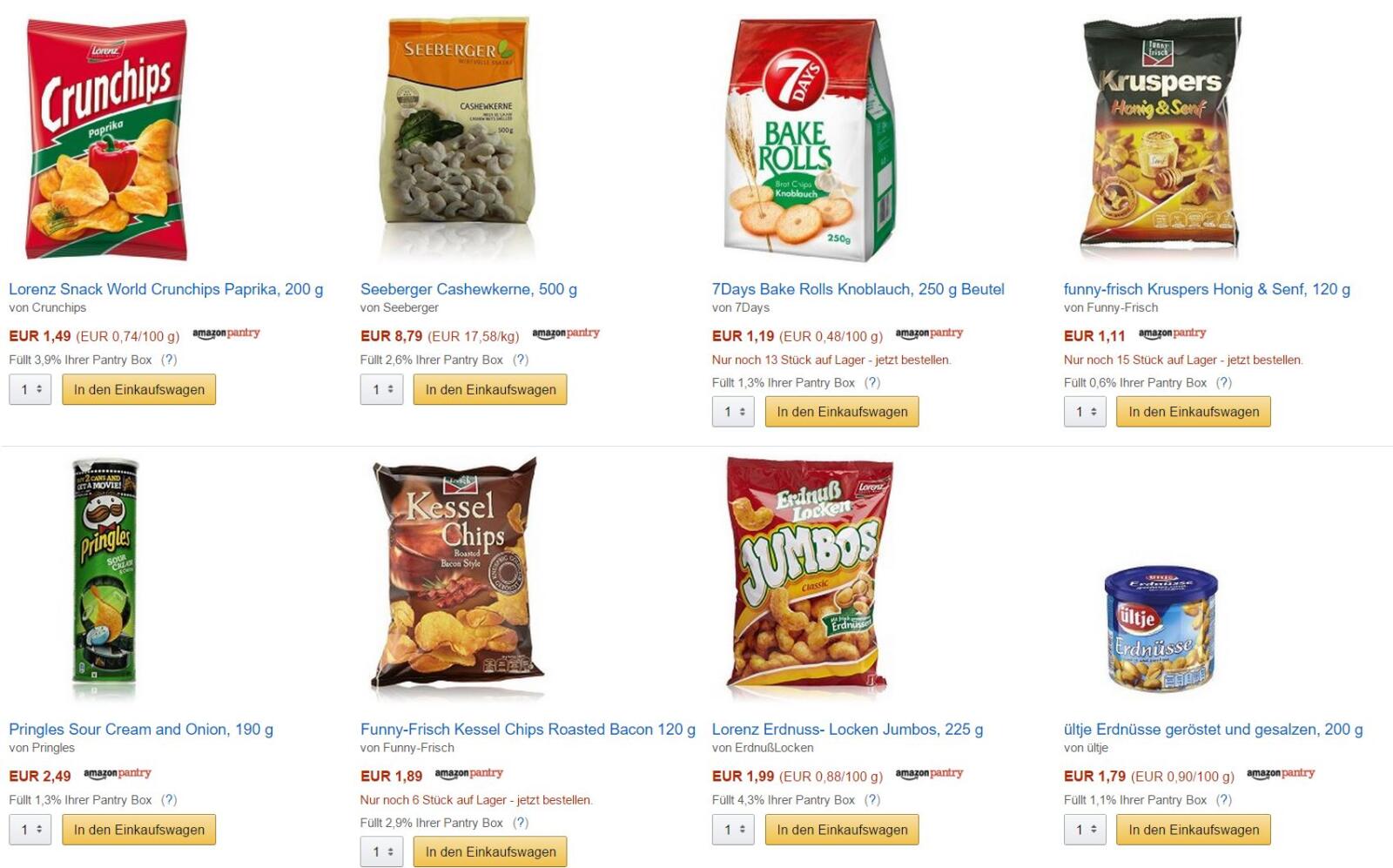
Task: Add Kruspers Honig & Senf to cart
Action: (1194, 412)
